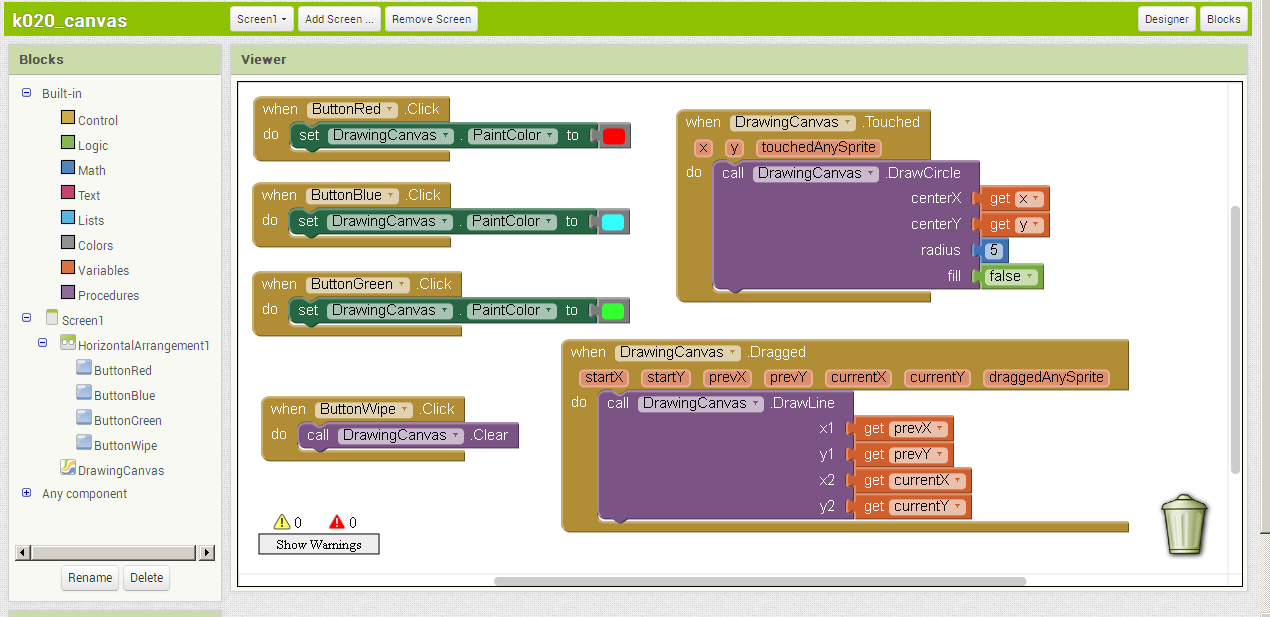Open DrawingCanvas dropdown in the Touched block
The height and width of the screenshot is (617, 1270).
[x=794, y=122]
